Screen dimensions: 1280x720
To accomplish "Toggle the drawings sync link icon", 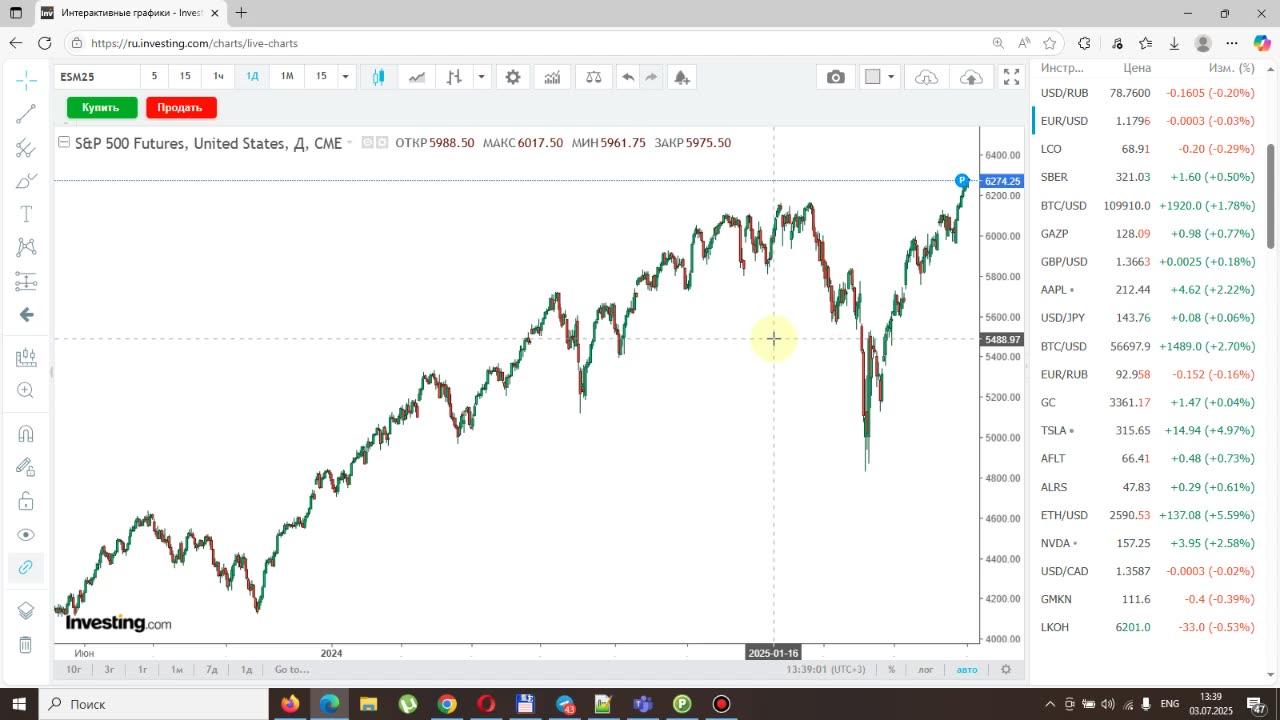I will (26, 567).
